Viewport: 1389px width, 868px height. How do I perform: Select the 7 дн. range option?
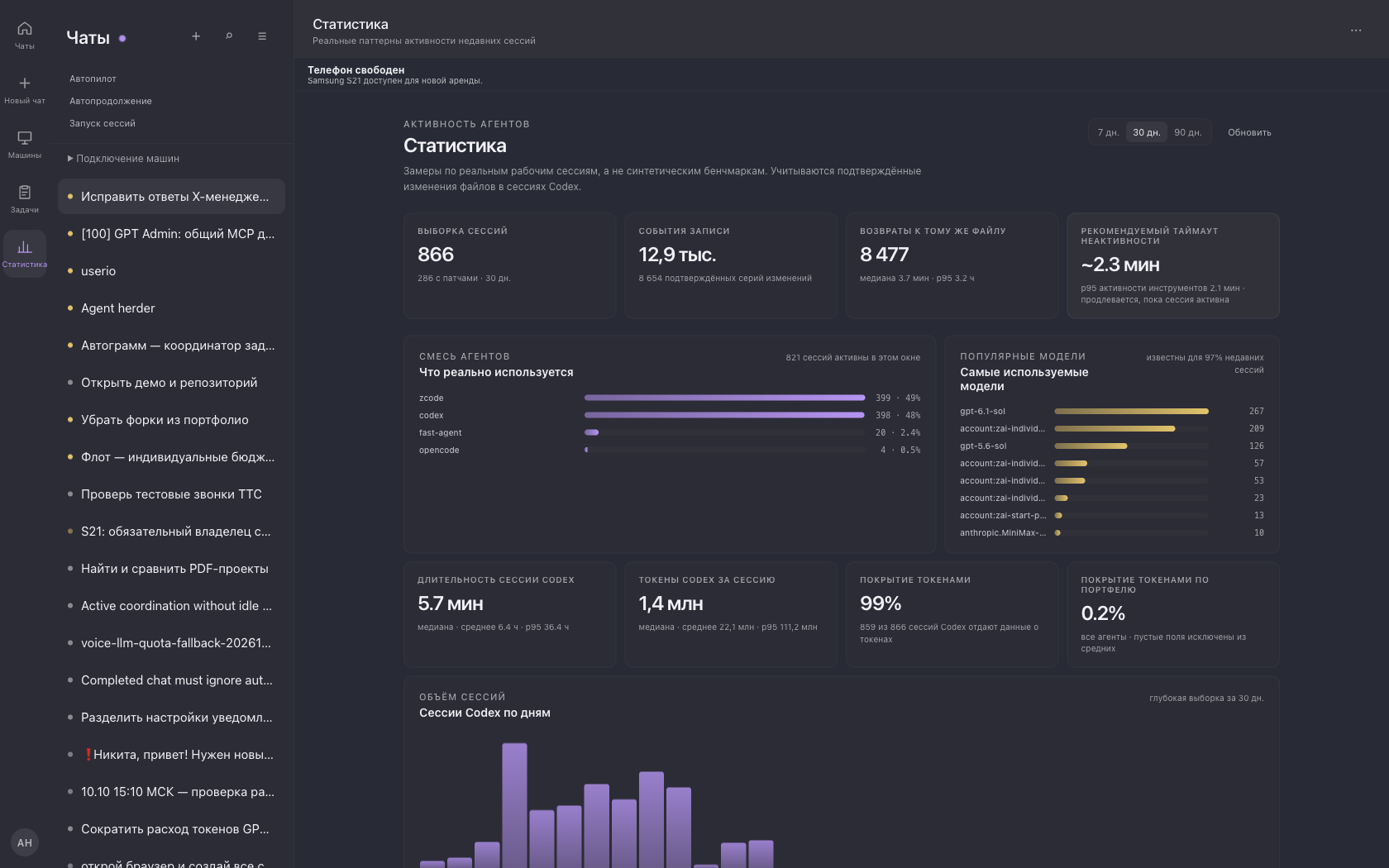coord(1108,132)
